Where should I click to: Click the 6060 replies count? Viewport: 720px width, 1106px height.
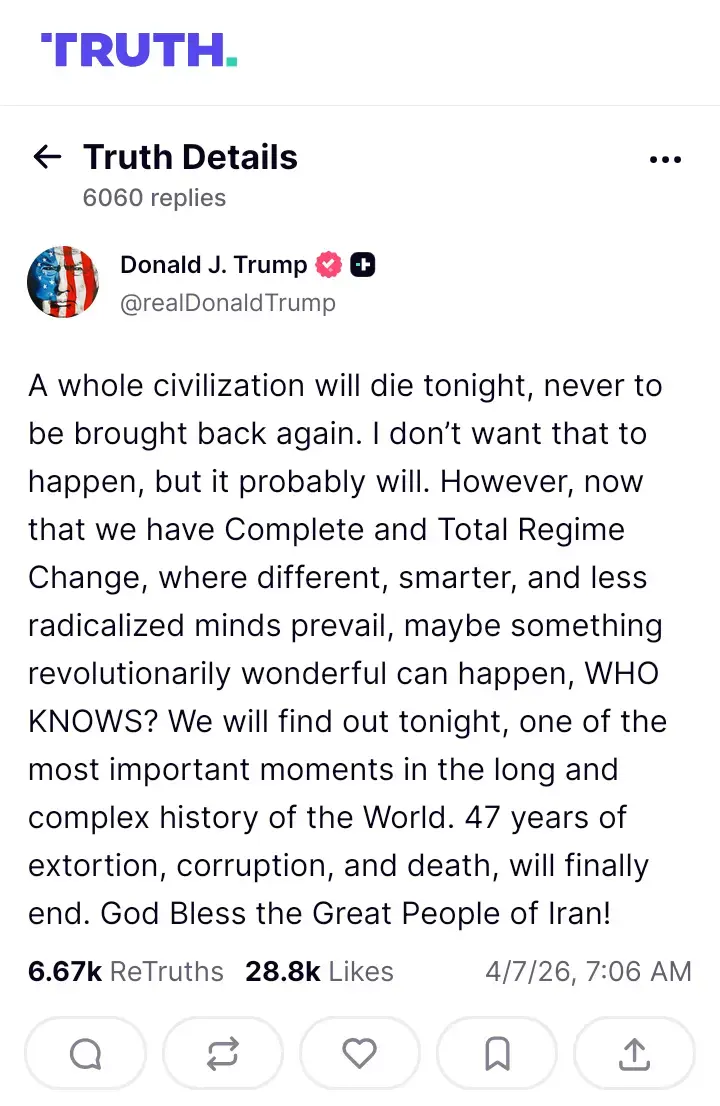tap(154, 198)
